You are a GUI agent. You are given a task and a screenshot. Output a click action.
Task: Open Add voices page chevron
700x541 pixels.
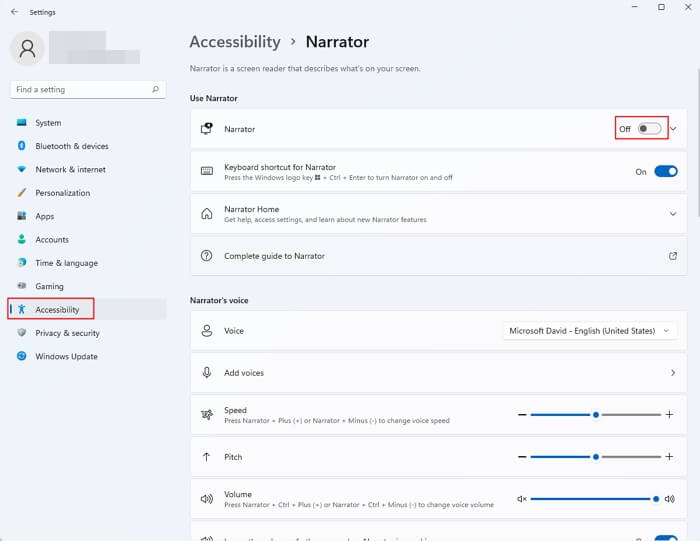tap(673, 373)
